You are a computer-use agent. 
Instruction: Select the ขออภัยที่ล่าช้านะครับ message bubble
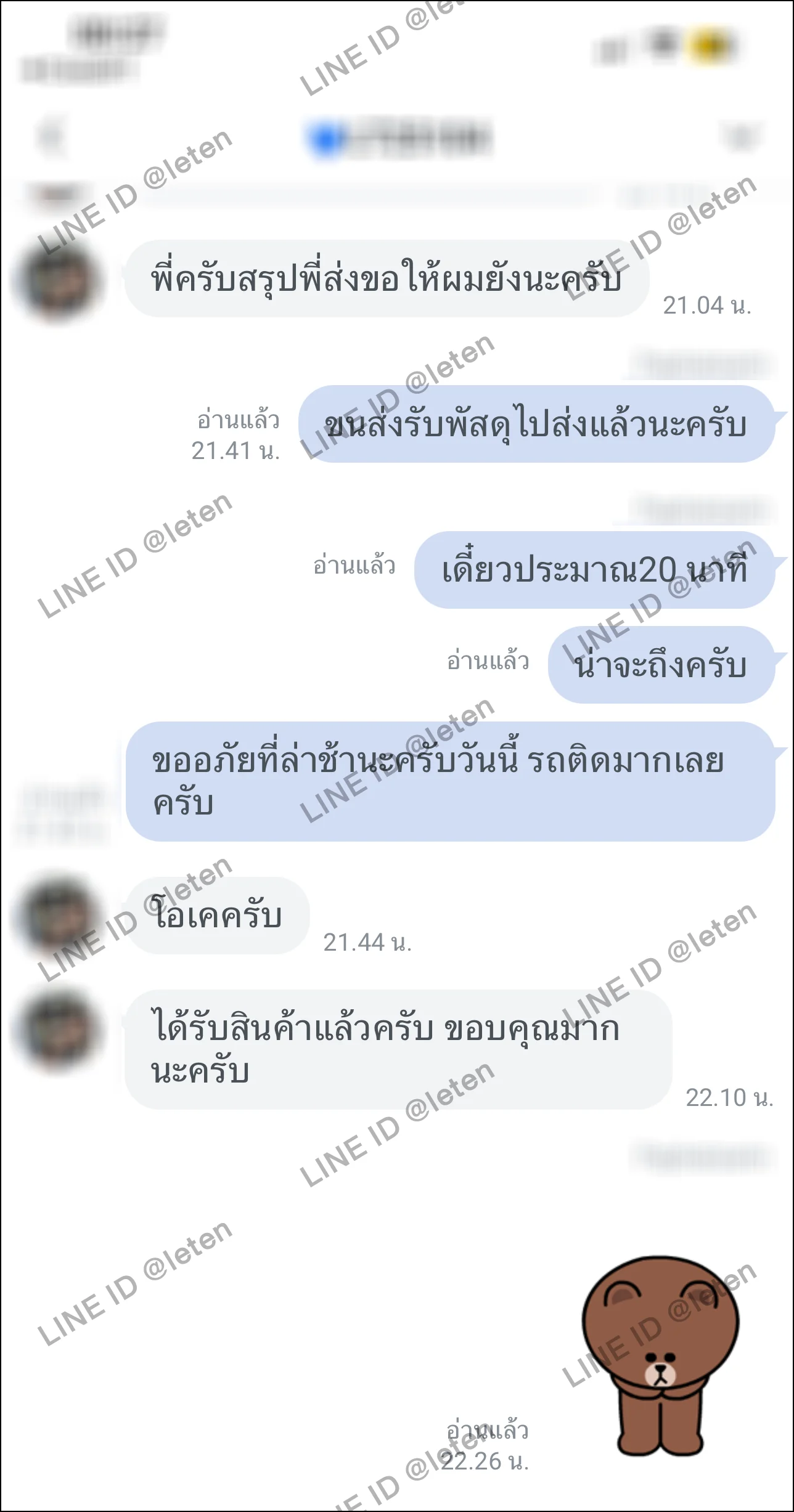[x=451, y=781]
